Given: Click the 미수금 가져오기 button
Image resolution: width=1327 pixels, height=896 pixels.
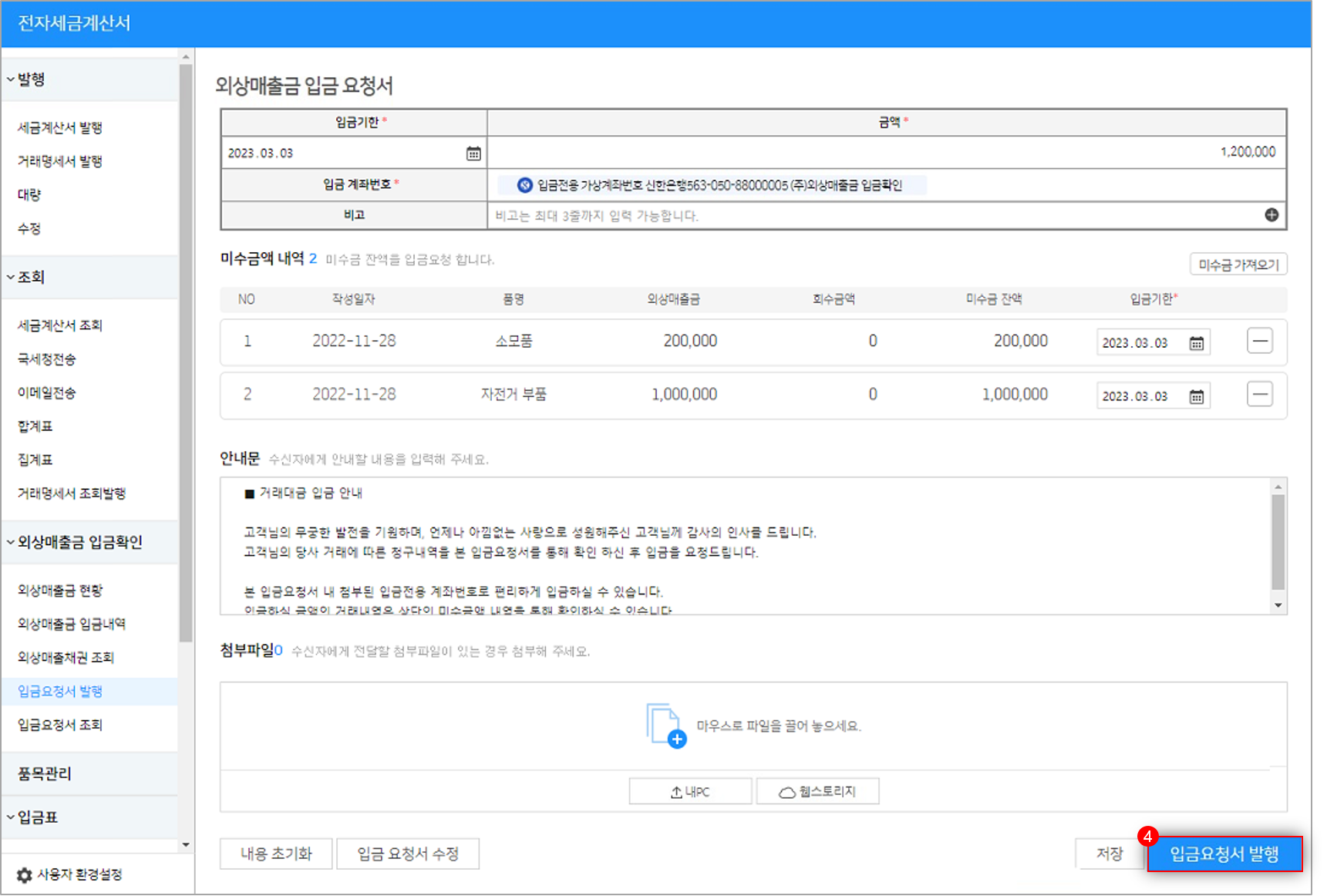Looking at the screenshot, I should [1238, 264].
